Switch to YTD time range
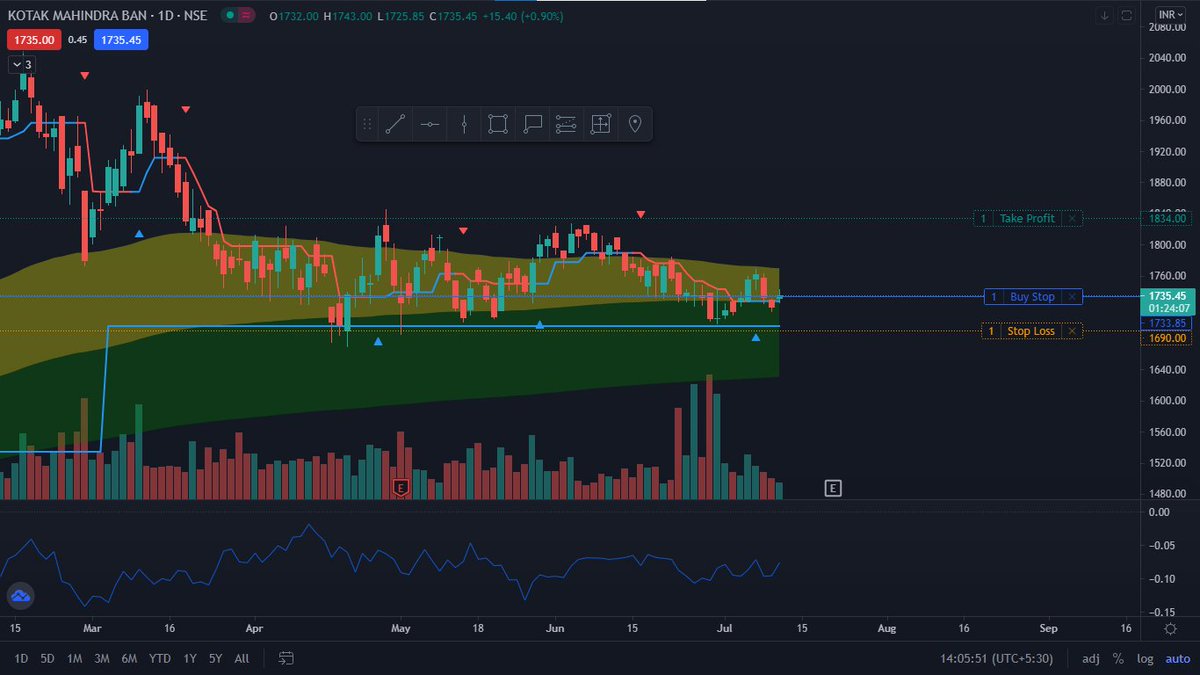Screen dimensions: 1200x675 pyautogui.click(x=159, y=658)
